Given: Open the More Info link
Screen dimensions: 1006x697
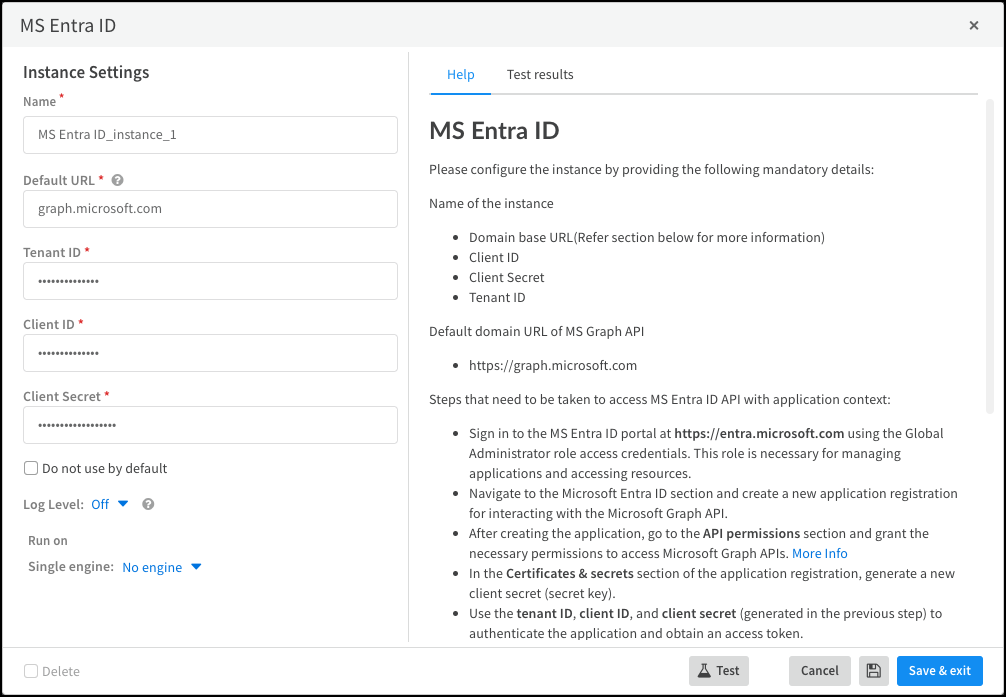Looking at the screenshot, I should 819,553.
